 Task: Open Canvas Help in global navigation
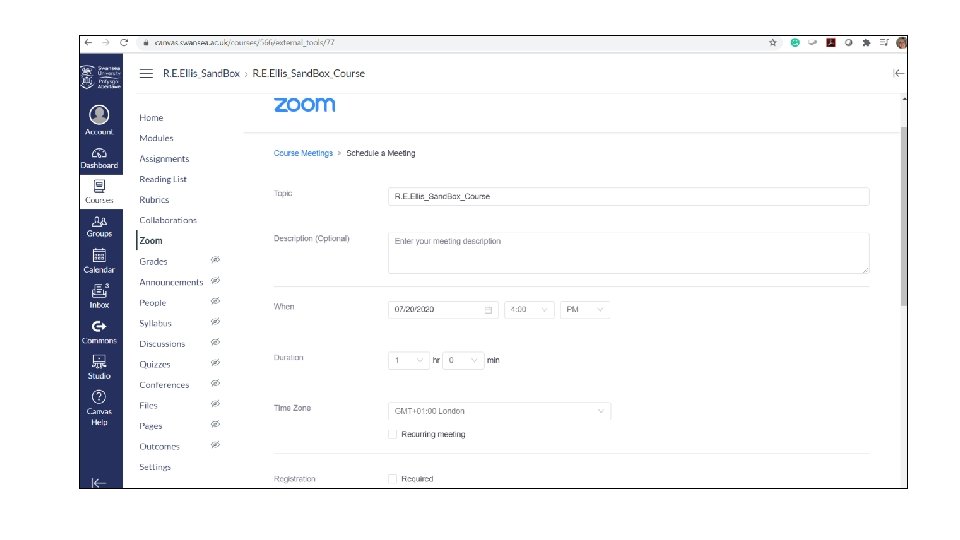(99, 408)
